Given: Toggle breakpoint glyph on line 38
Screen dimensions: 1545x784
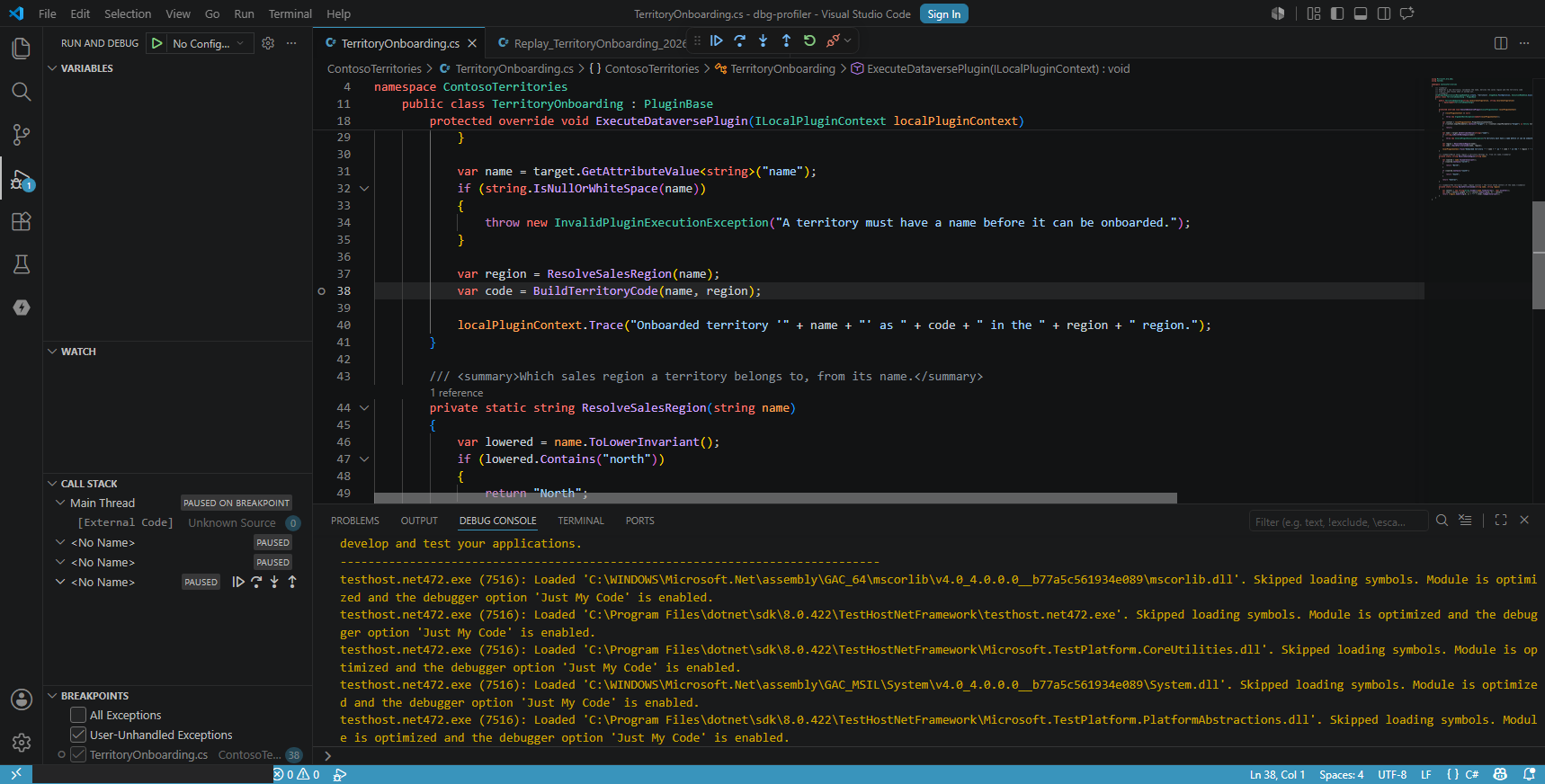Looking at the screenshot, I should coord(321,291).
